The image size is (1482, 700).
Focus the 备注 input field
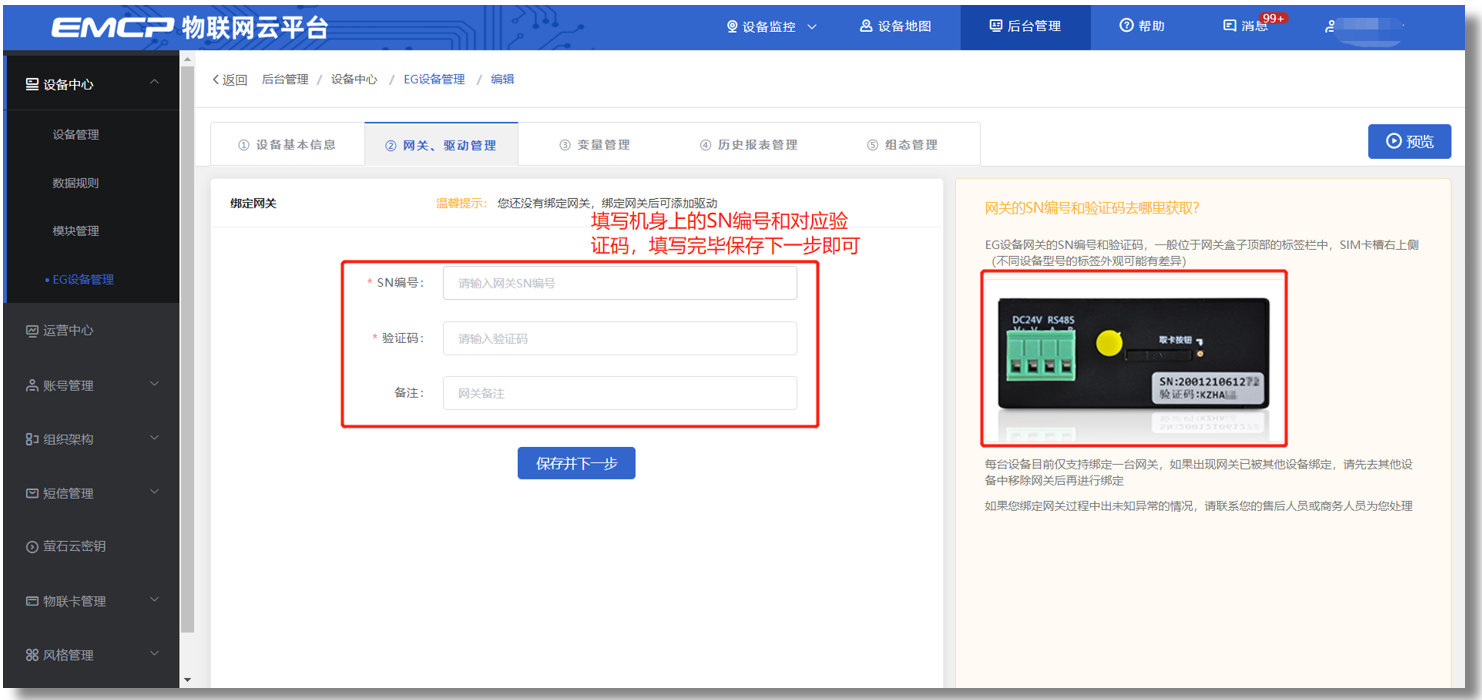click(x=620, y=393)
